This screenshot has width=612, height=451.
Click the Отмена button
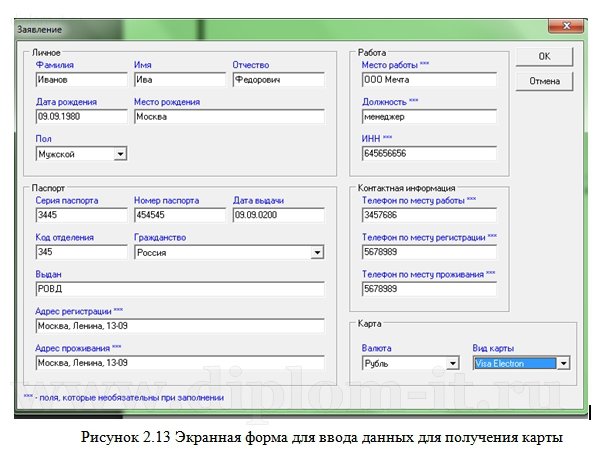(x=544, y=81)
